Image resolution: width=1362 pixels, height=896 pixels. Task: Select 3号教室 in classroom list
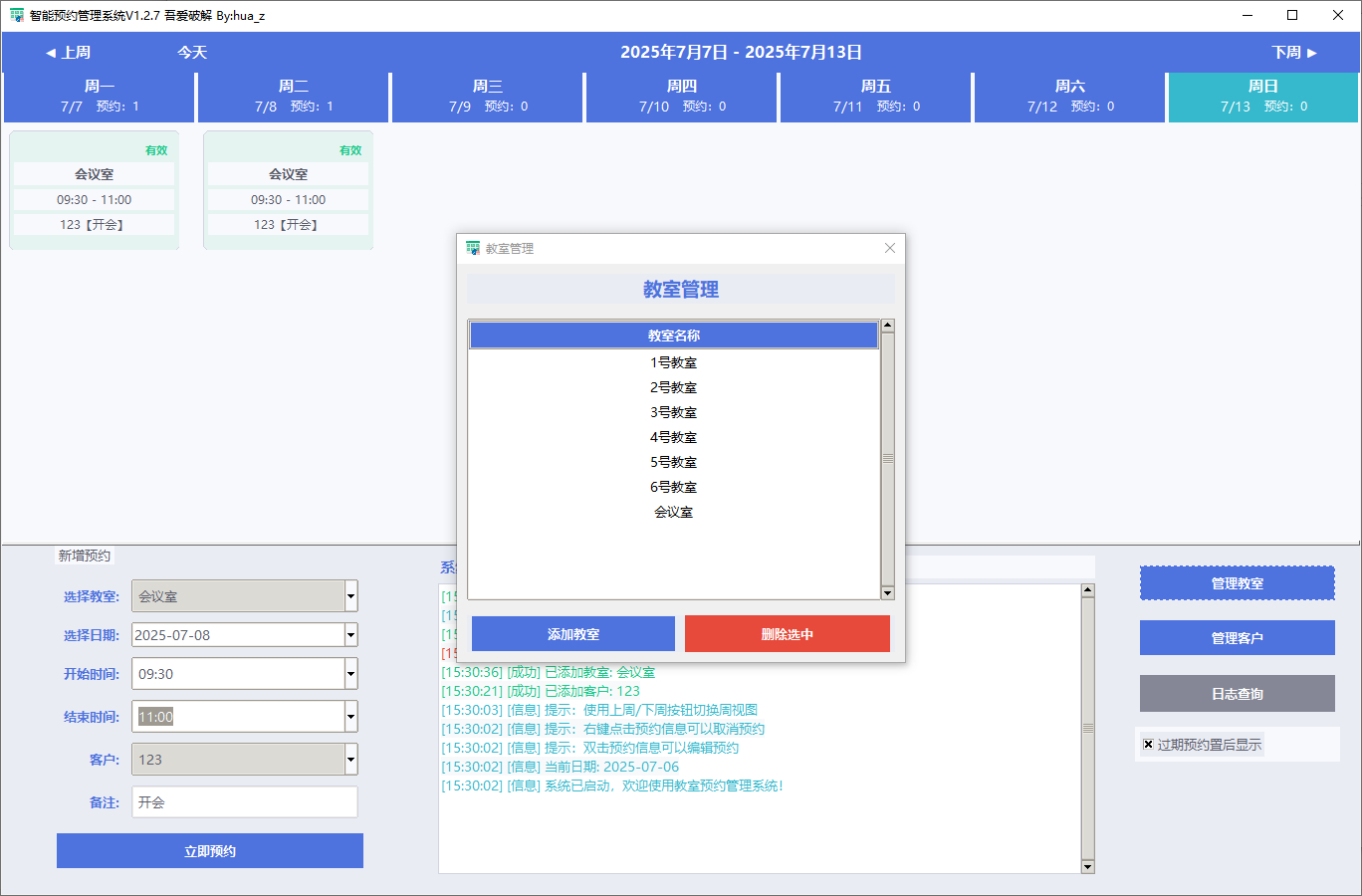[x=673, y=412]
